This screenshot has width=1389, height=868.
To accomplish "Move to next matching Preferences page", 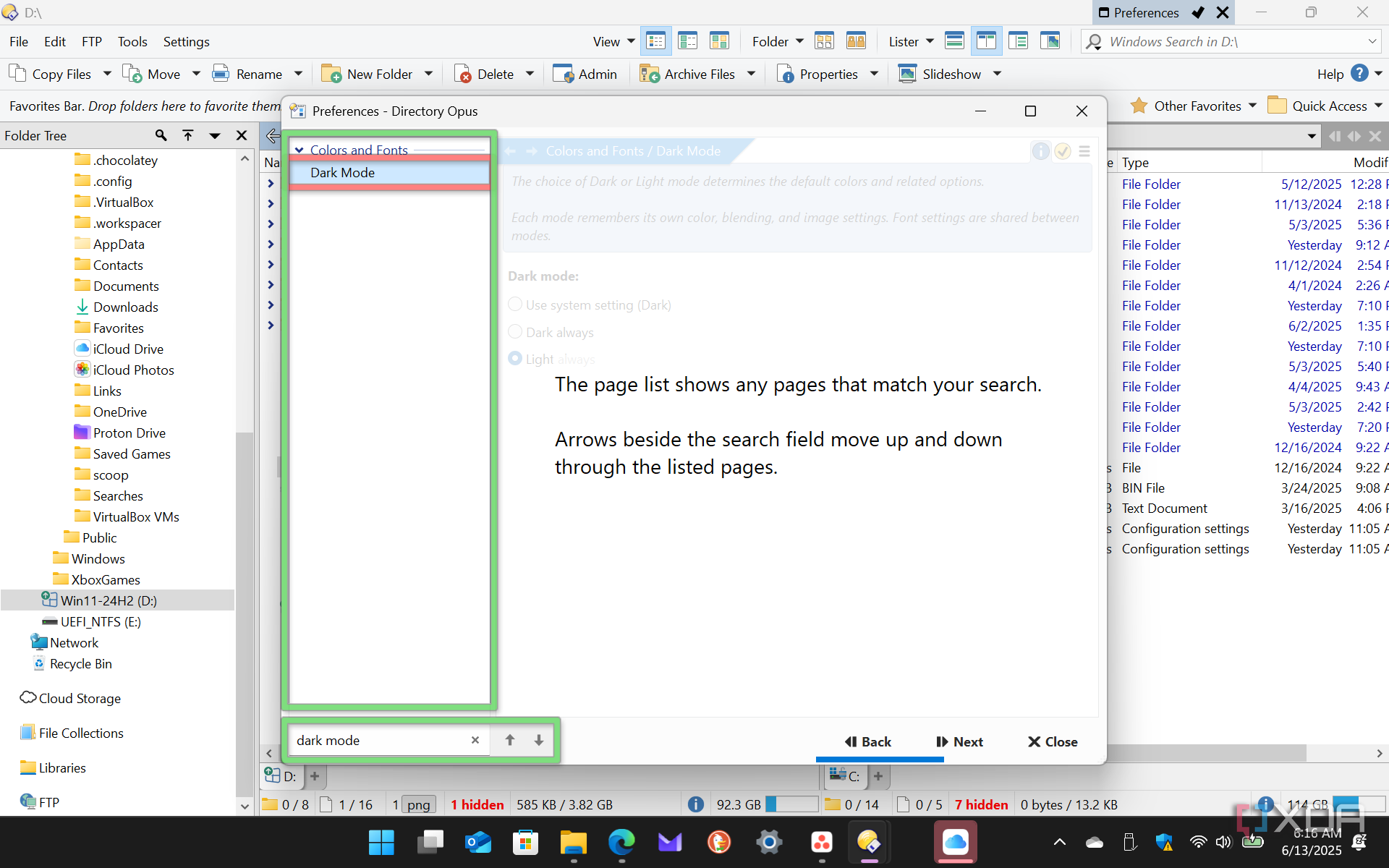I will [539, 740].
